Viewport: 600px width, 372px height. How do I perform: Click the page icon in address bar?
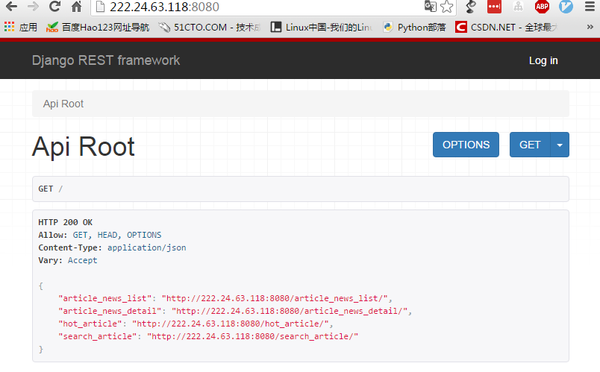(100, 7)
